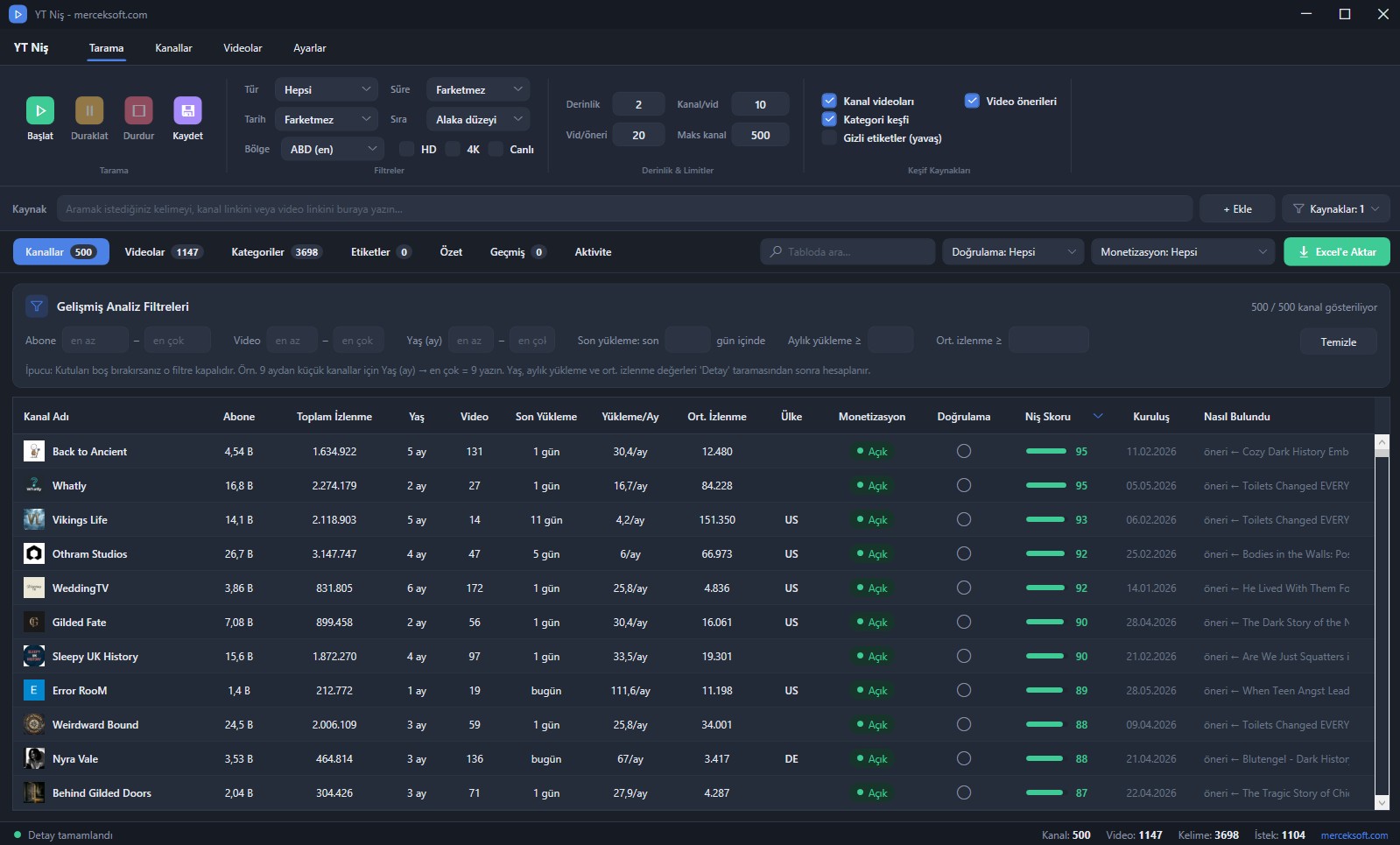Click the Vikings Life channel avatar icon
This screenshot has height=845, width=1400.
pyautogui.click(x=34, y=520)
